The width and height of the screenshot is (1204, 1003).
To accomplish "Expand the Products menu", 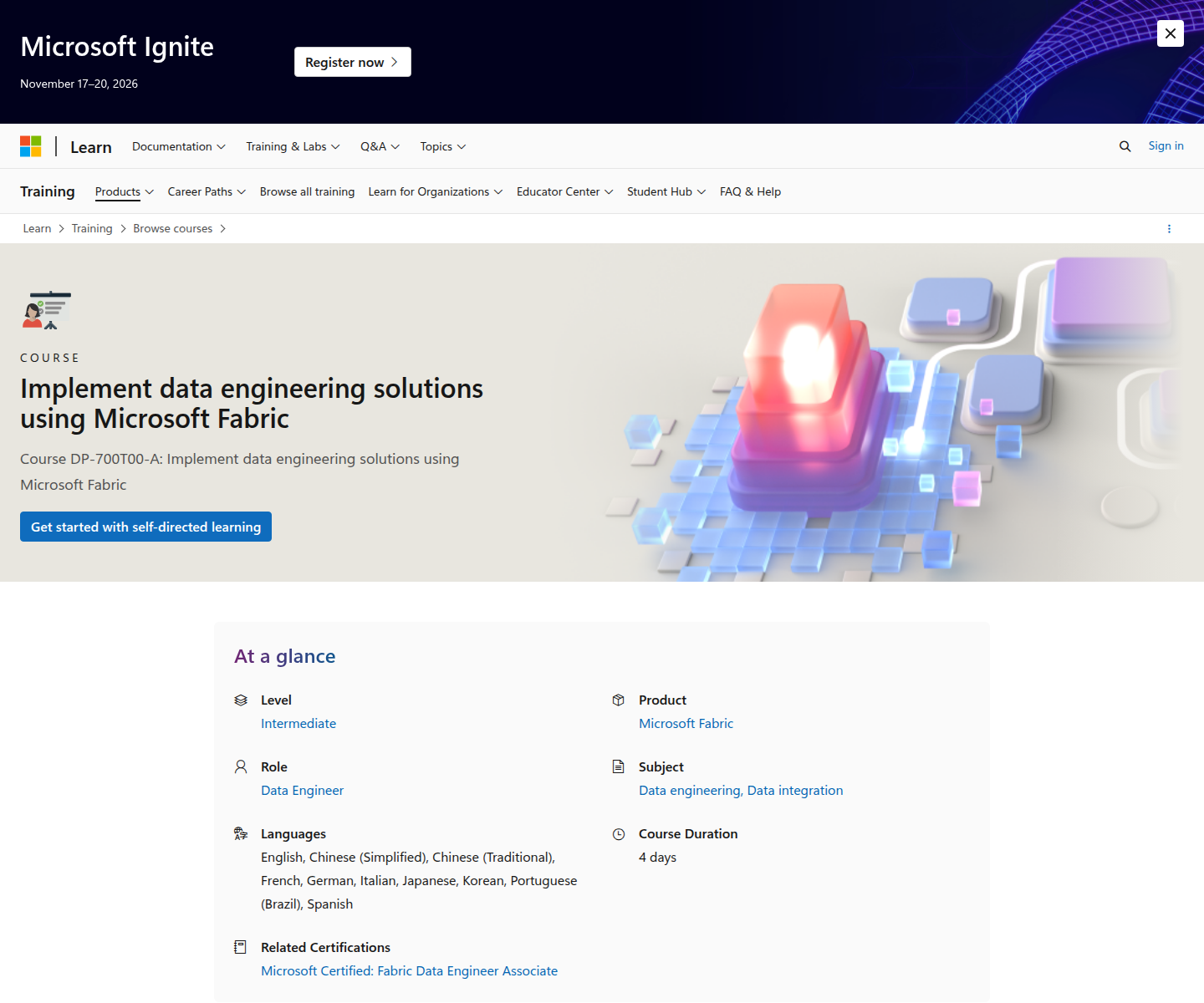I will (125, 191).
